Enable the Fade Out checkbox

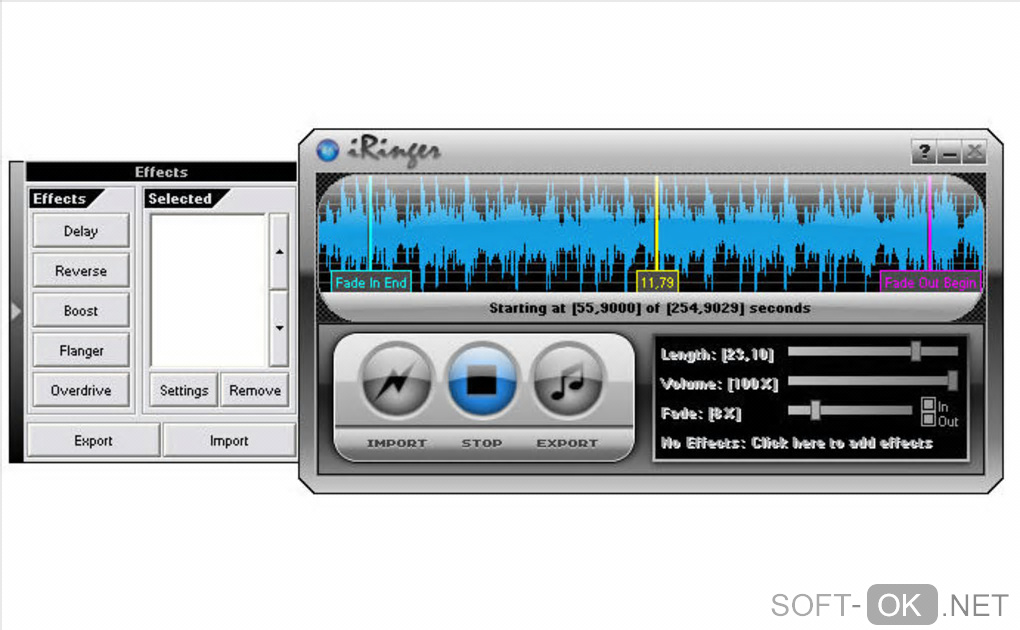928,420
